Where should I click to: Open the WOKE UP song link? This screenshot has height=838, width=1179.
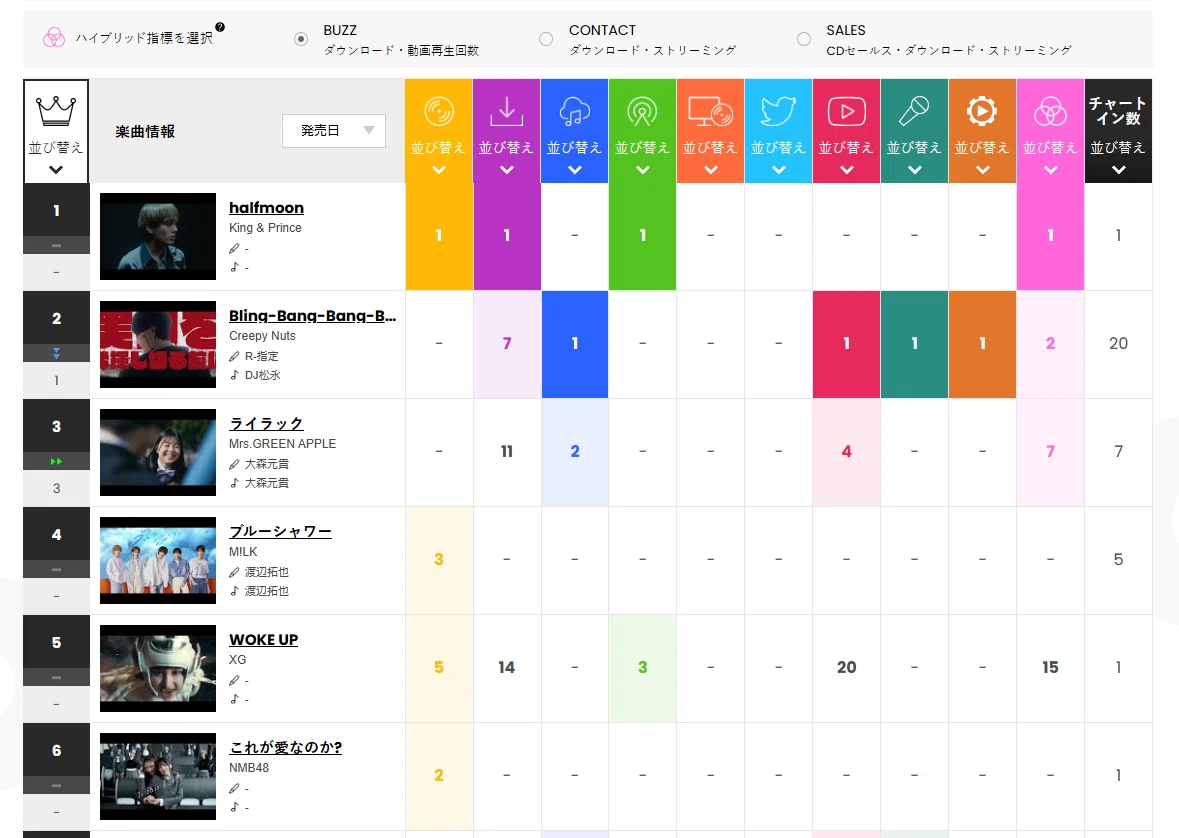click(263, 639)
